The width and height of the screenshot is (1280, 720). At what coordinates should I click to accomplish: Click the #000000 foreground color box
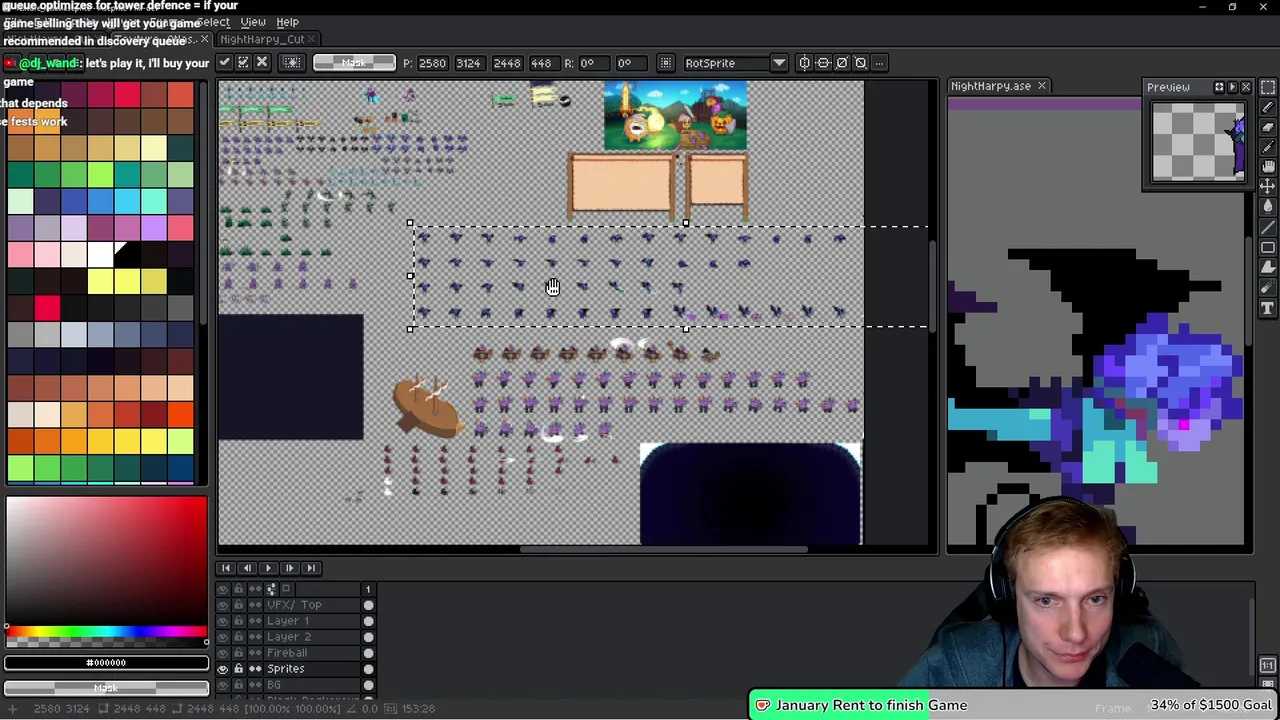pyautogui.click(x=106, y=662)
